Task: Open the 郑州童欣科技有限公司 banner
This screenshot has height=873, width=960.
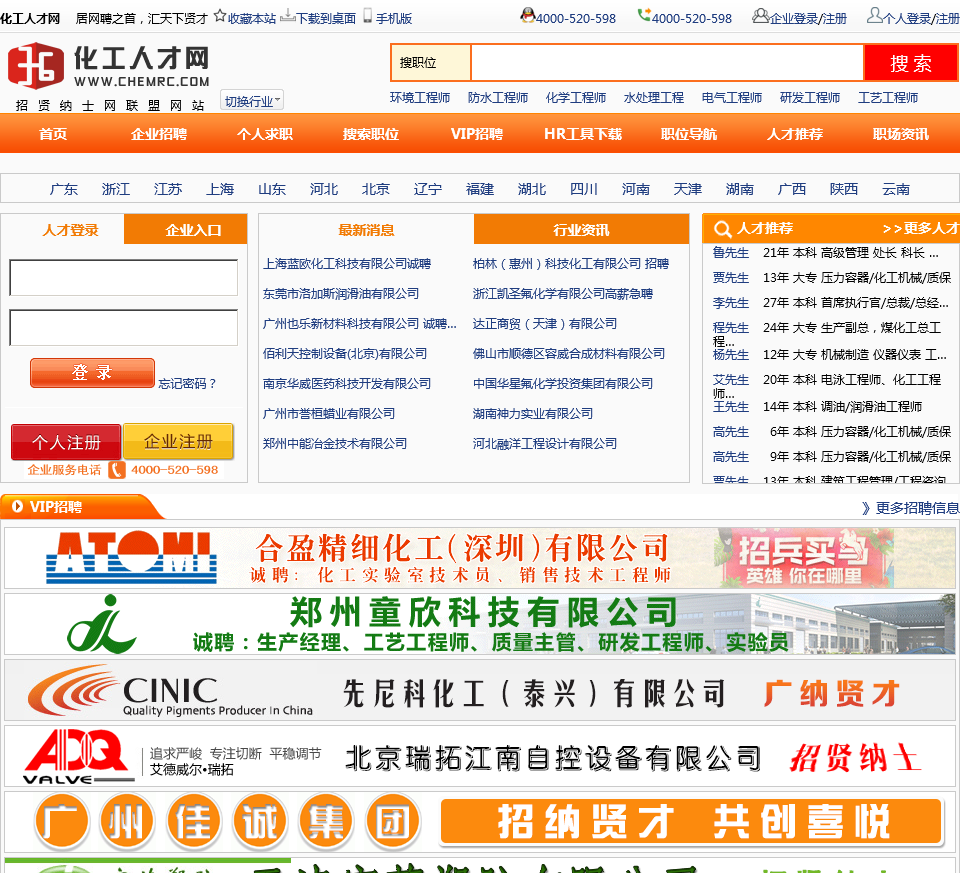Action: pyautogui.click(x=479, y=624)
